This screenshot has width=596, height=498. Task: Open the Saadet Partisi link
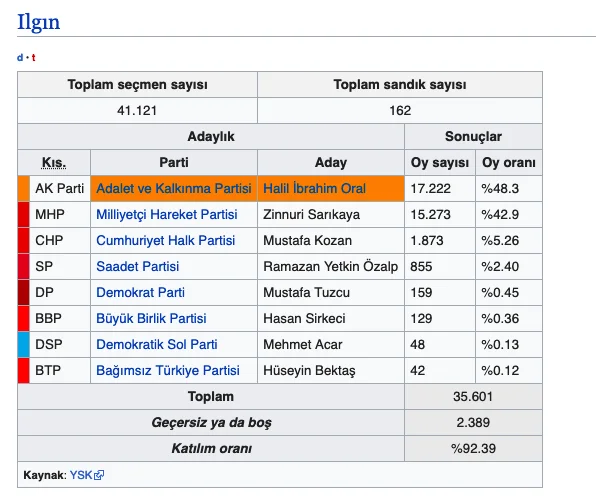coord(138,266)
